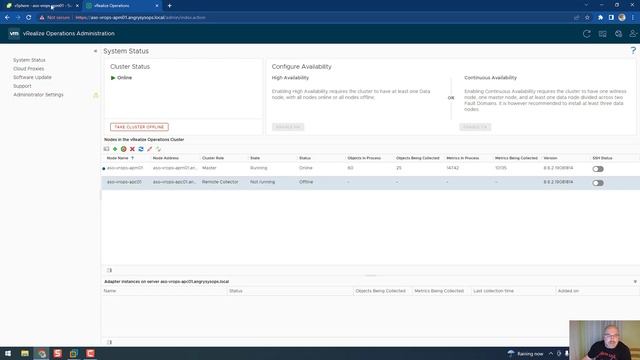Open the browser three-dot menu
Image resolution: width=640 pixels, height=360 pixels.
(633, 18)
